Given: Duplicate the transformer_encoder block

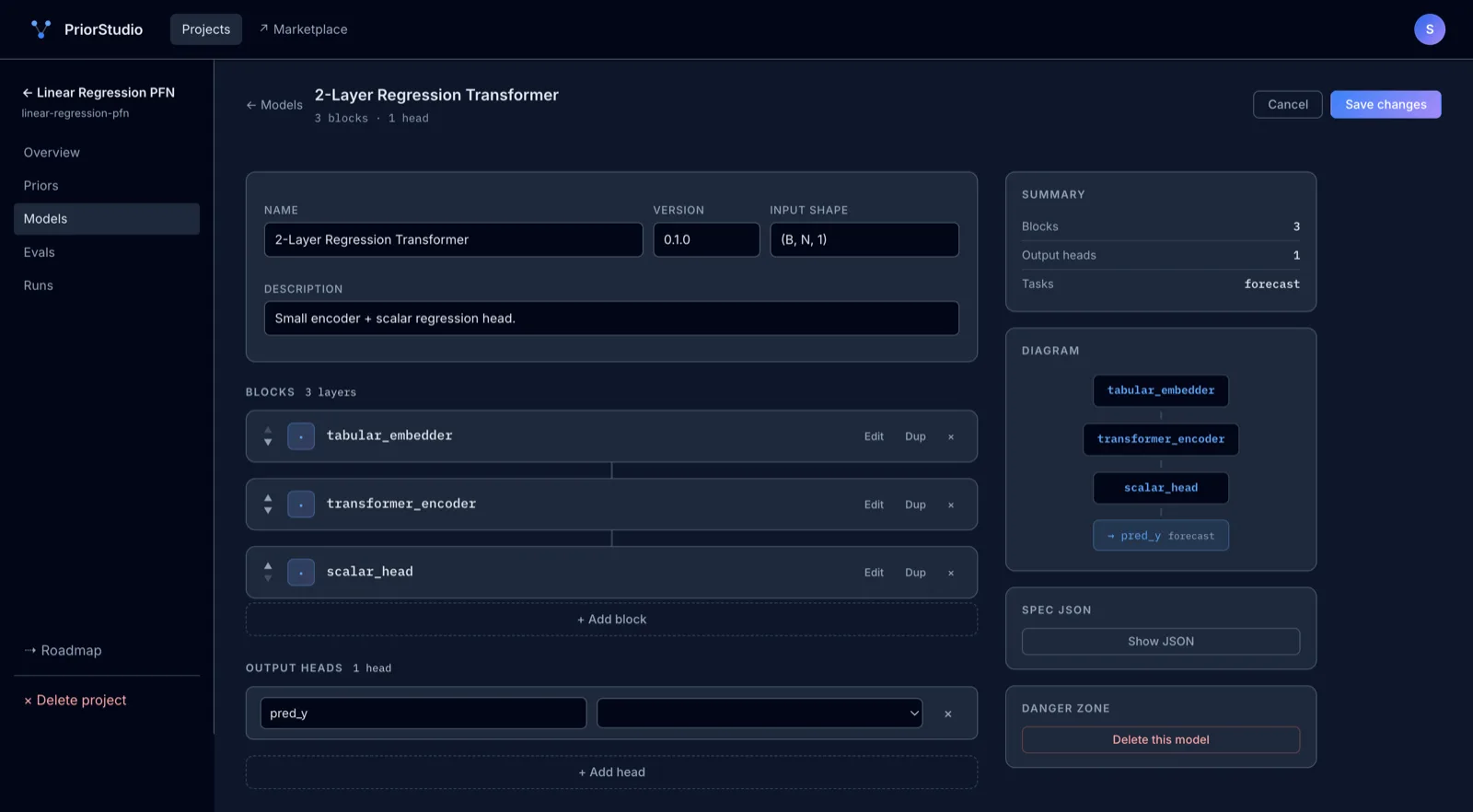Looking at the screenshot, I should [915, 505].
